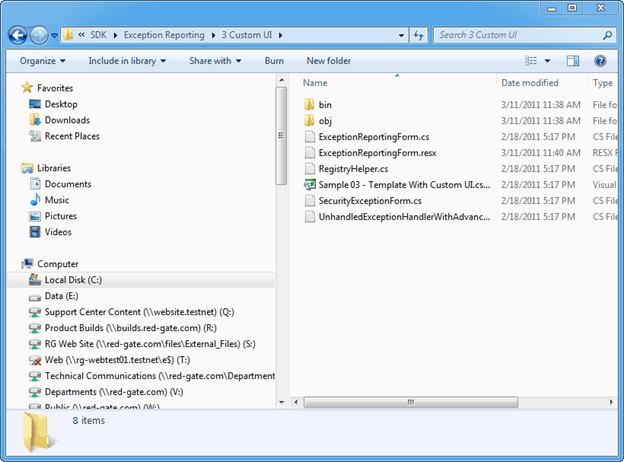
Task: Select Libraries in the navigation pane
Action: tap(54, 168)
